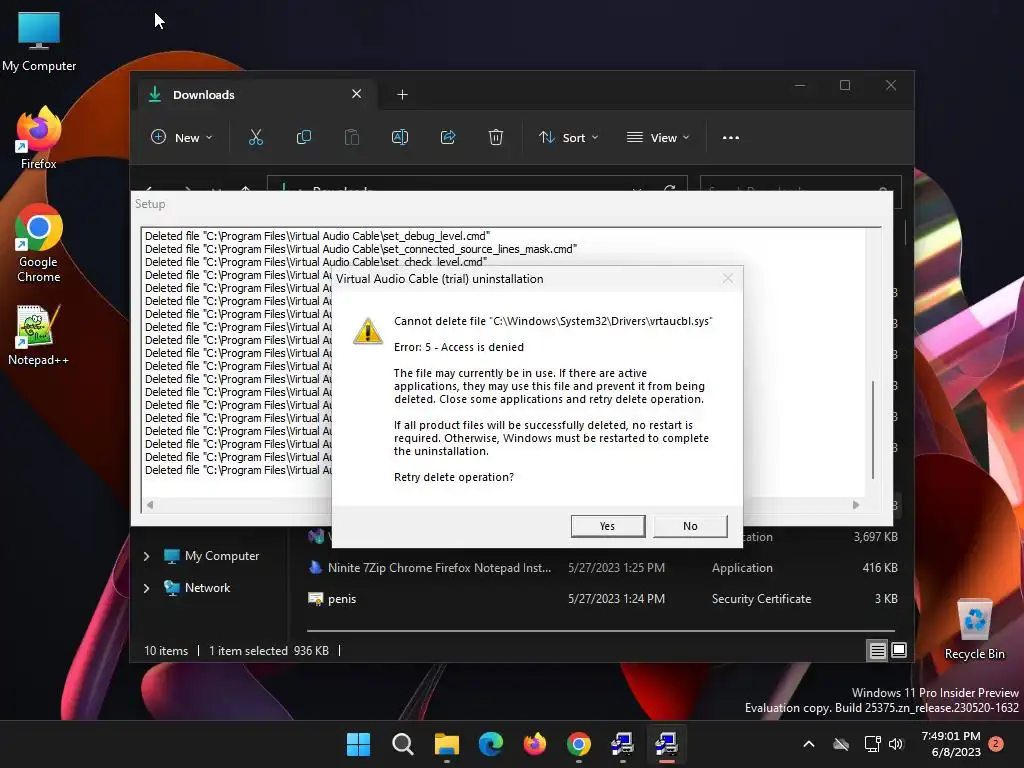Launch Chrome from the taskbar
Image resolution: width=1024 pixels, height=768 pixels.
coord(579,744)
